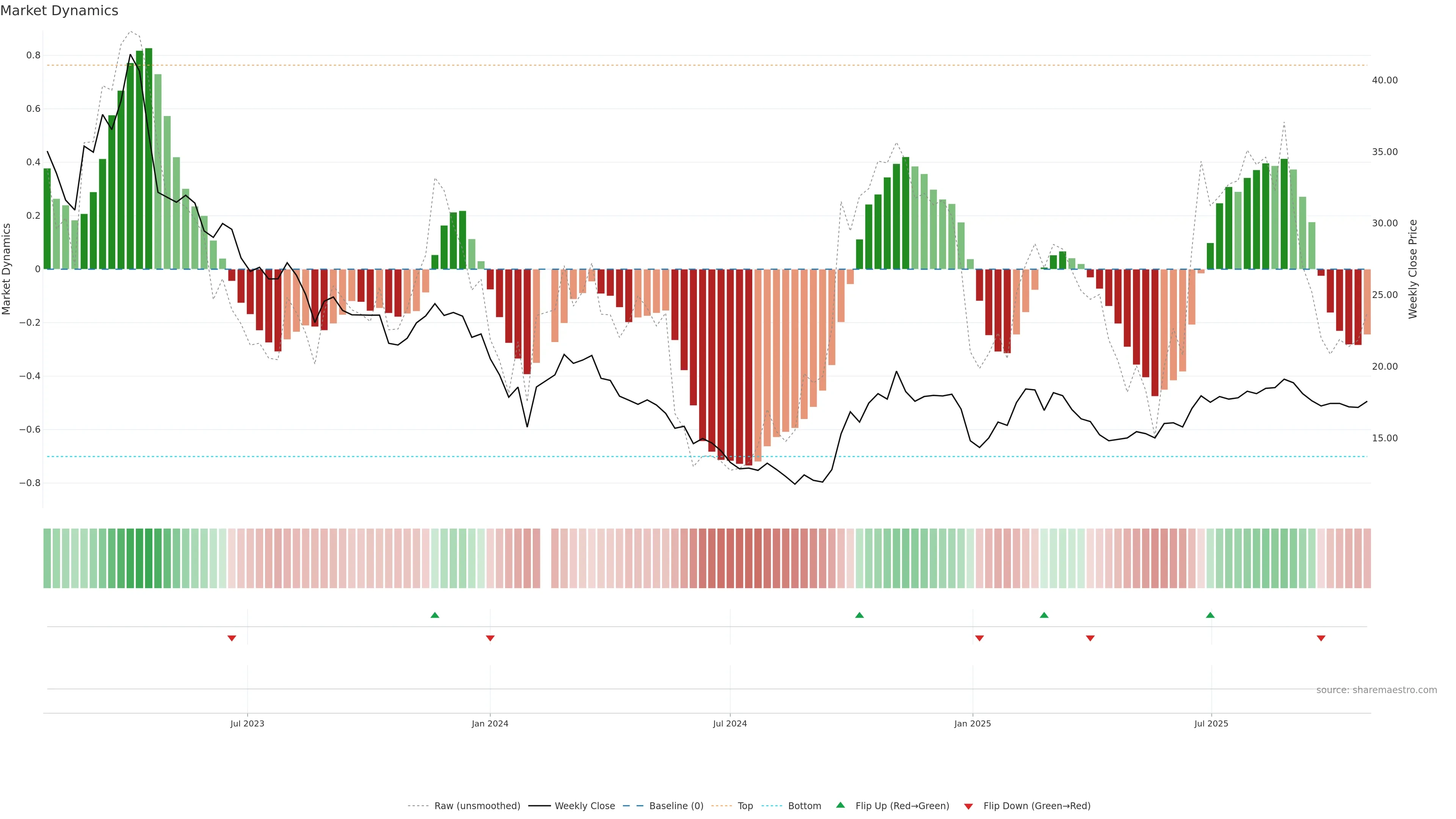This screenshot has height=819, width=1456.
Task: Click the Flip Down legend triangle icon
Action: pyautogui.click(x=968, y=806)
